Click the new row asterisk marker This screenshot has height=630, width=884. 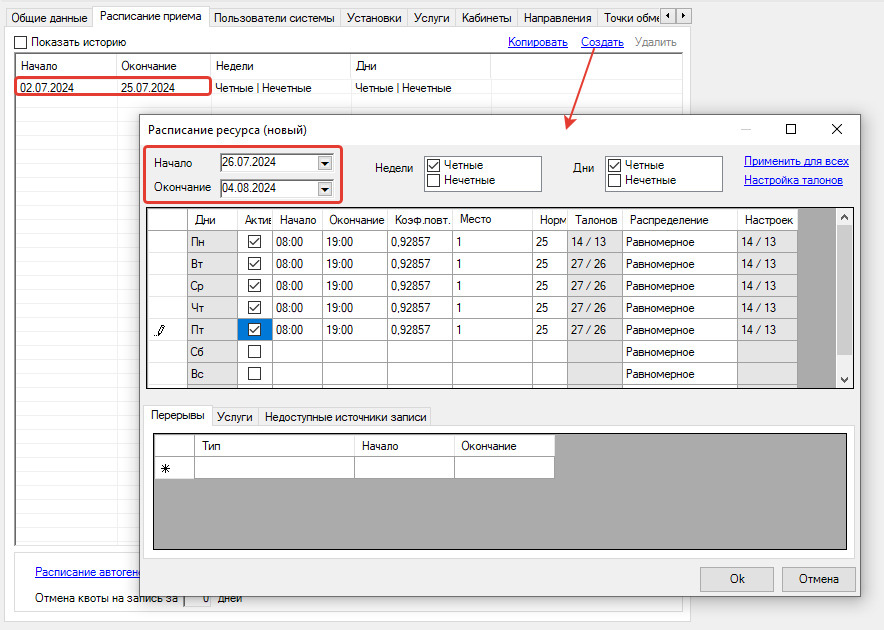166,469
